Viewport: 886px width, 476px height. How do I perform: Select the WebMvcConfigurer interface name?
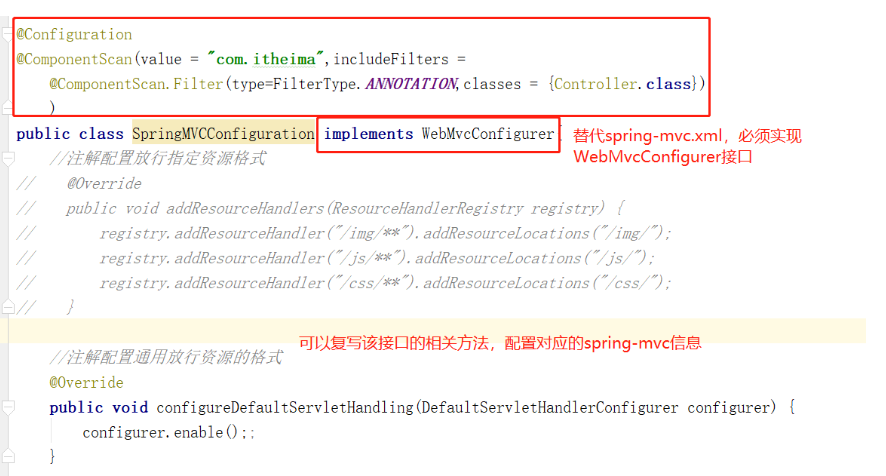(488, 134)
